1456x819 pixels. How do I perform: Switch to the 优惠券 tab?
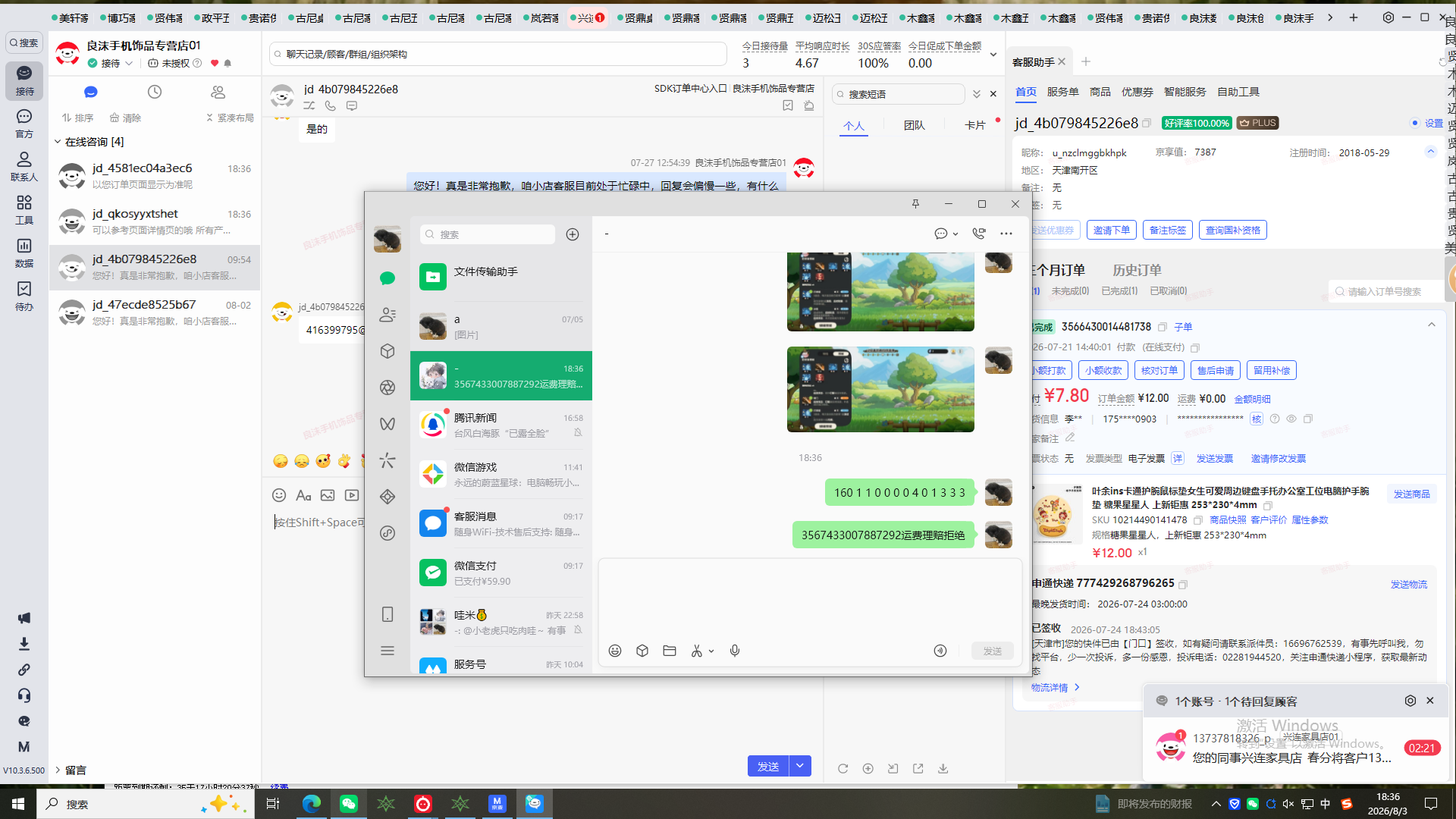pyautogui.click(x=1137, y=92)
